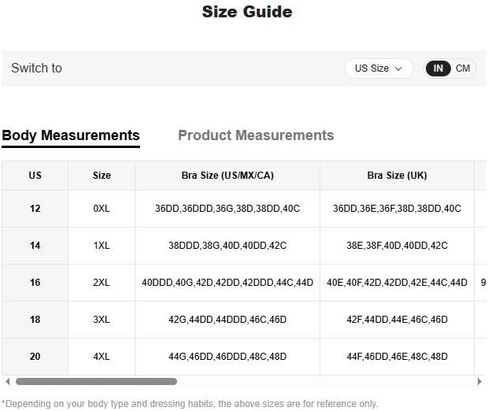Viewport: 488px width, 411px height.
Task: Click the right scroll arrow under the table
Action: (x=479, y=381)
